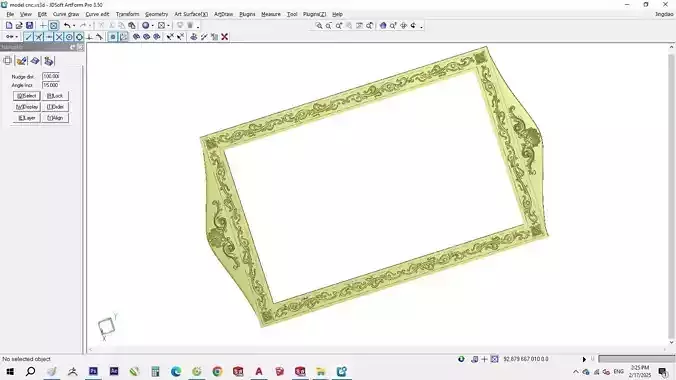Screen dimensions: 676x380
Task: Click the first blue surface icon in snap toolbar
Action: coord(136,37)
